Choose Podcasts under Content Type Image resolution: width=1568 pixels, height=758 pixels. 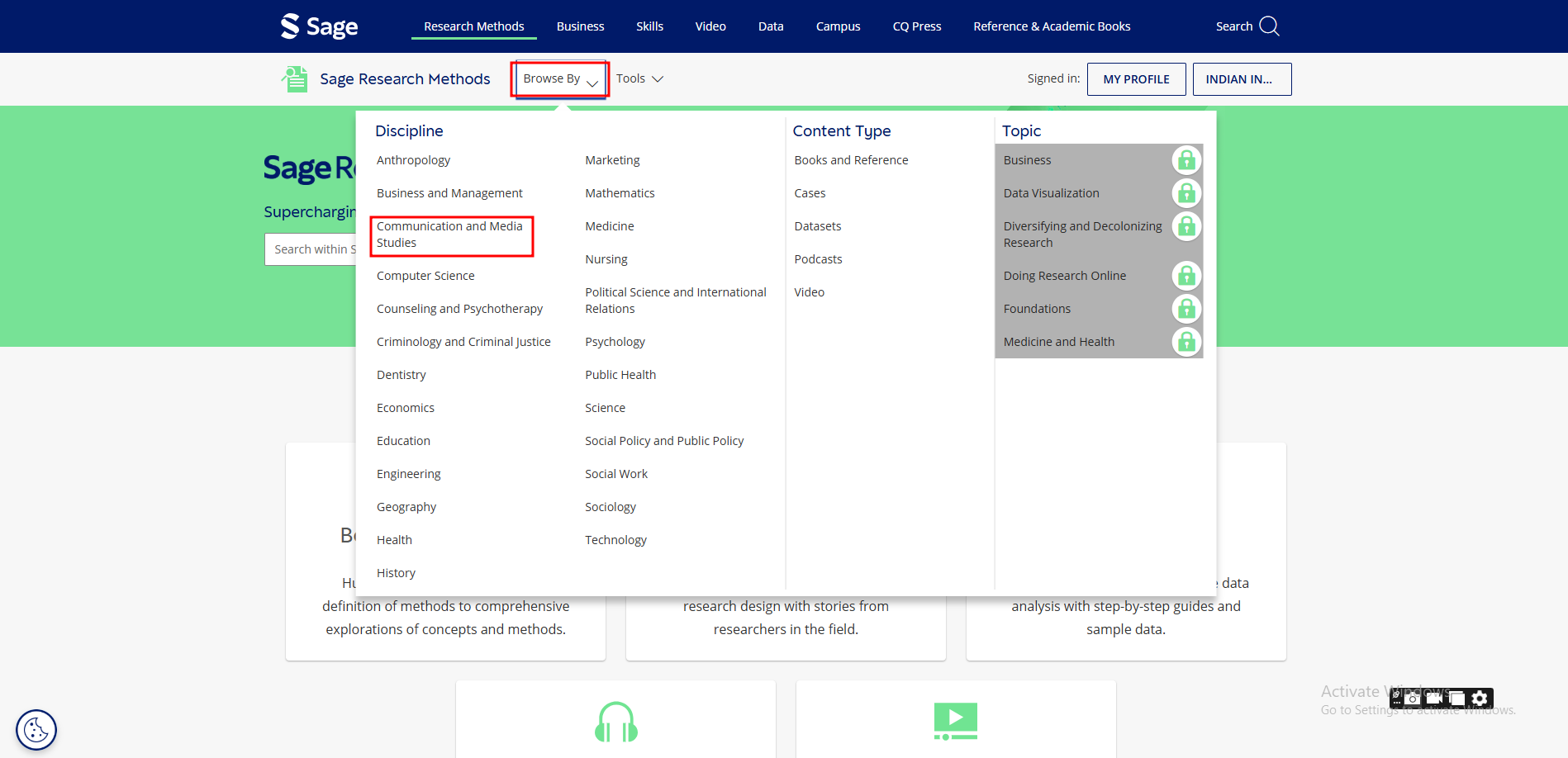coord(818,259)
